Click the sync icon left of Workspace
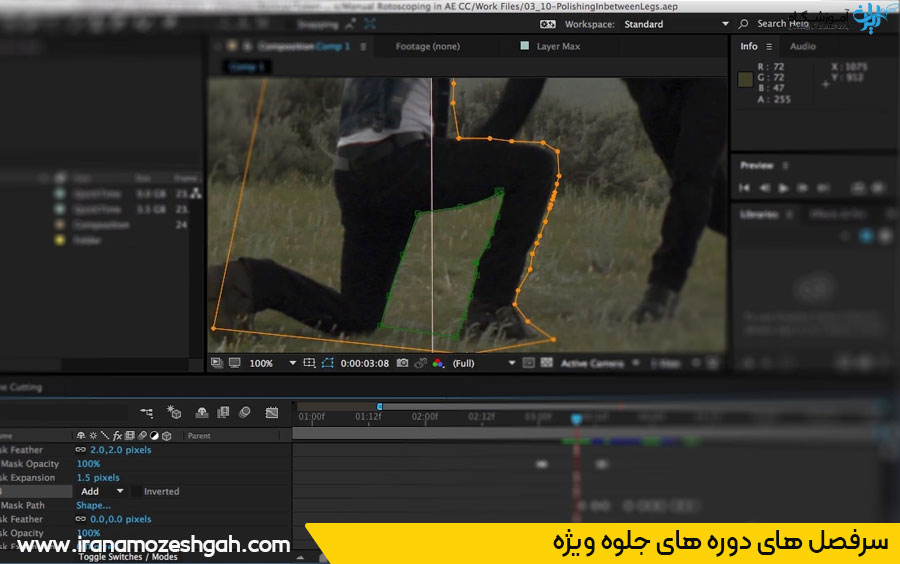The width and height of the screenshot is (900, 564). pos(548,24)
